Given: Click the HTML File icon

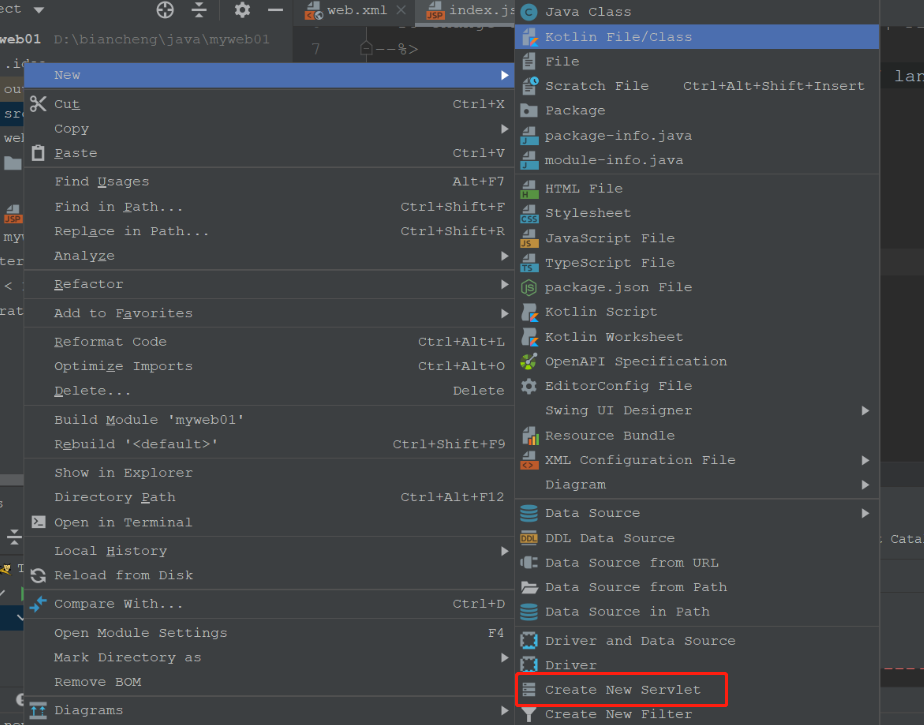Looking at the screenshot, I should pyautogui.click(x=529, y=189).
